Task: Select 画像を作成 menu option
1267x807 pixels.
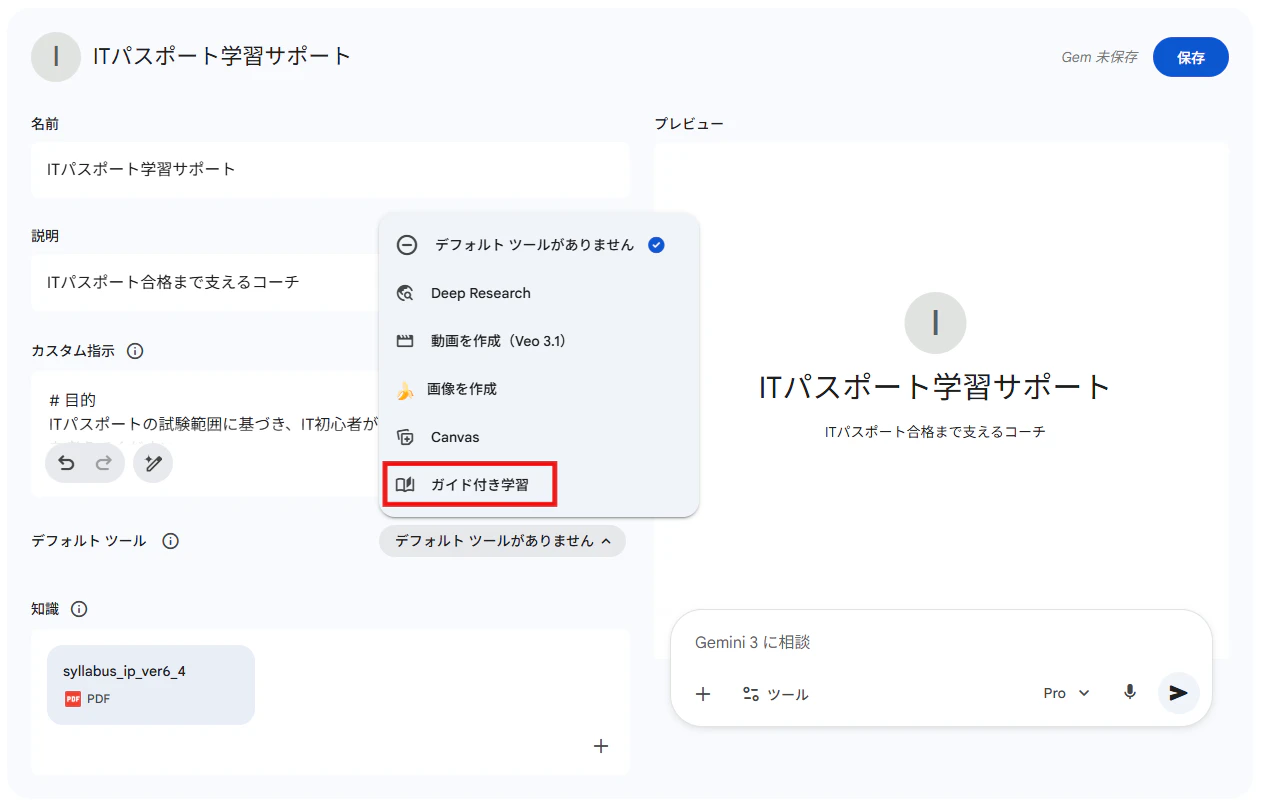Action: 539,389
